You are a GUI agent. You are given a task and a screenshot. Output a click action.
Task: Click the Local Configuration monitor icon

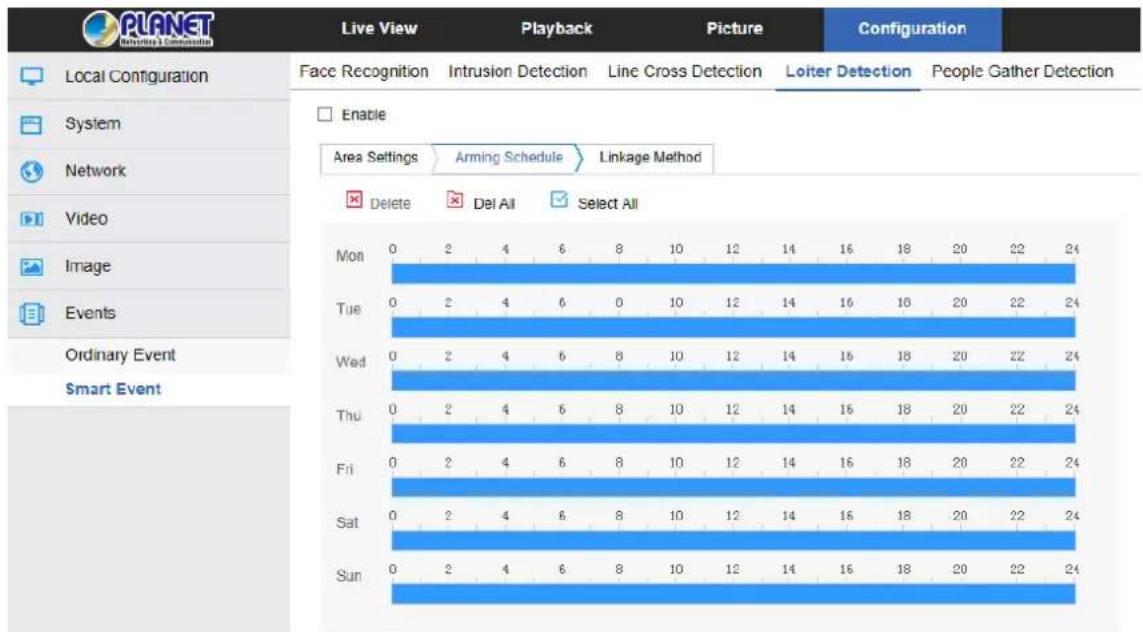(31, 76)
